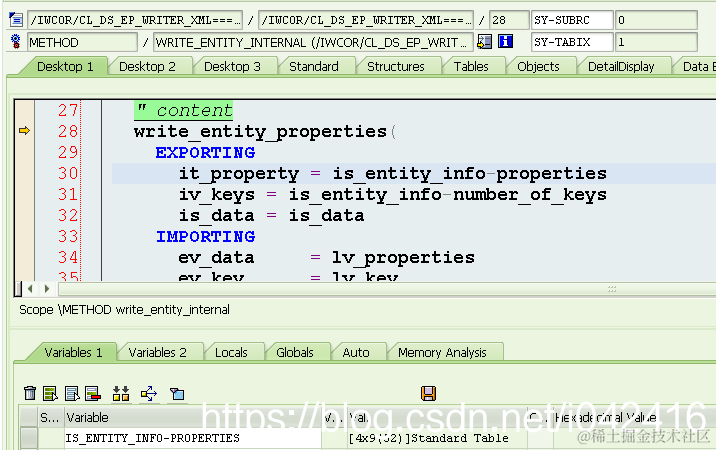
Task: Click the EXPORTING keyword on line 29
Action: (x=205, y=152)
